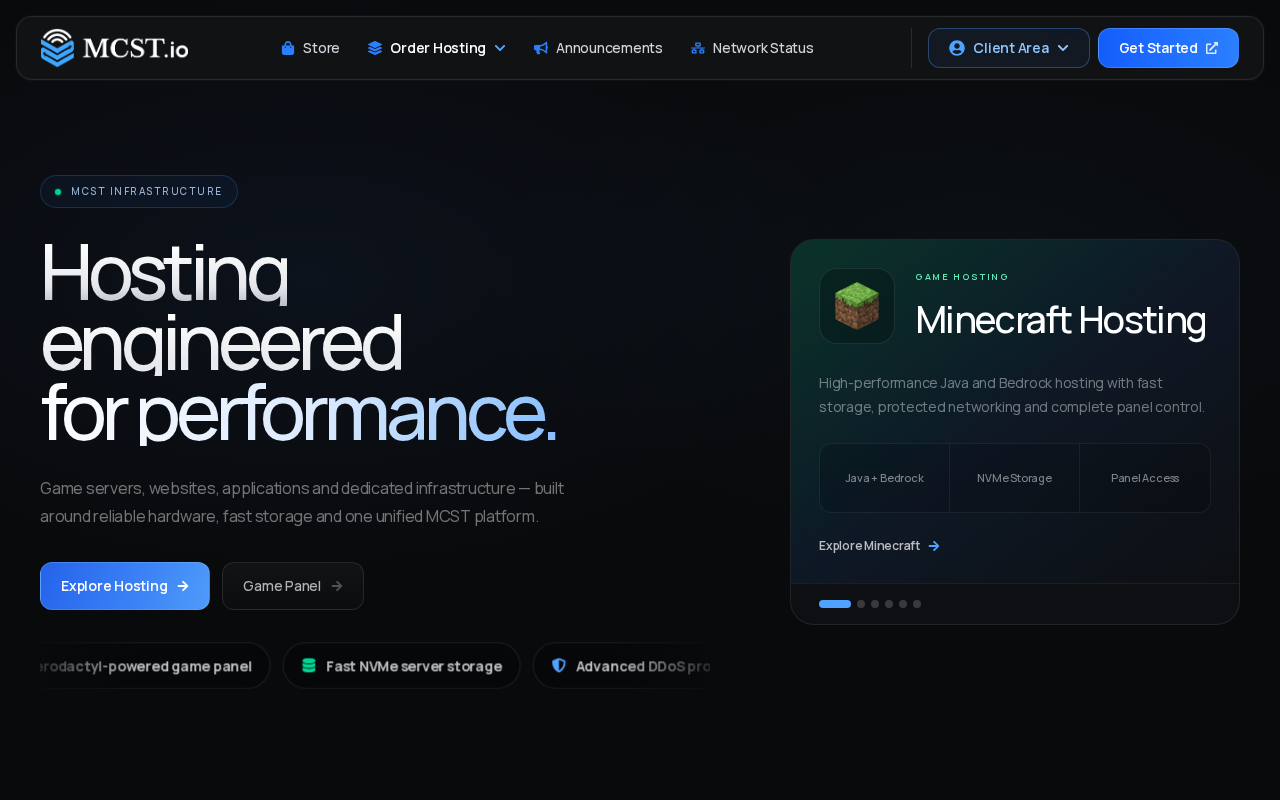Switch to the fifth carousel slide dot

pyautogui.click(x=903, y=604)
